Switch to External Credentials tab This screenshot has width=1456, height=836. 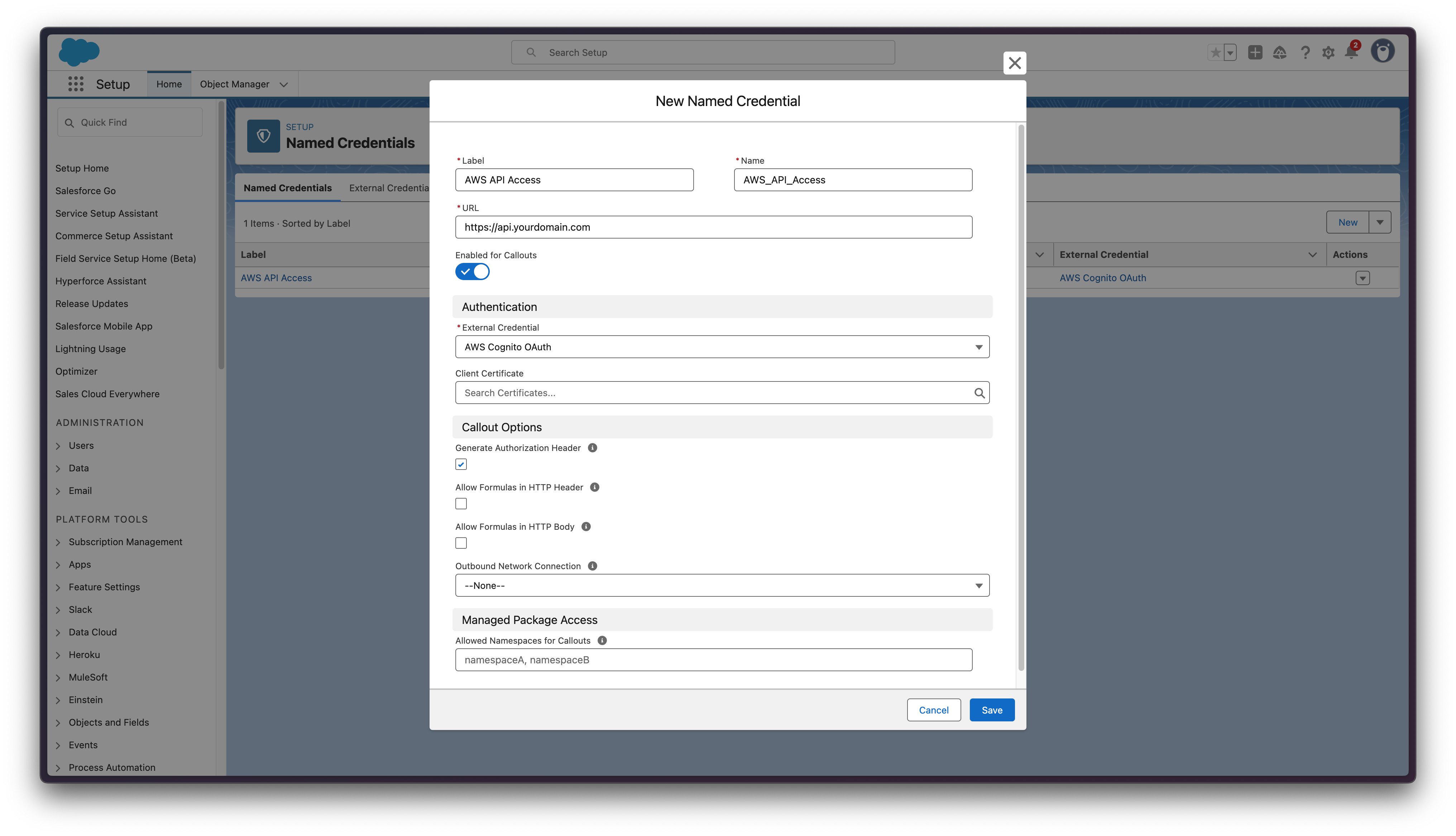[x=389, y=188]
